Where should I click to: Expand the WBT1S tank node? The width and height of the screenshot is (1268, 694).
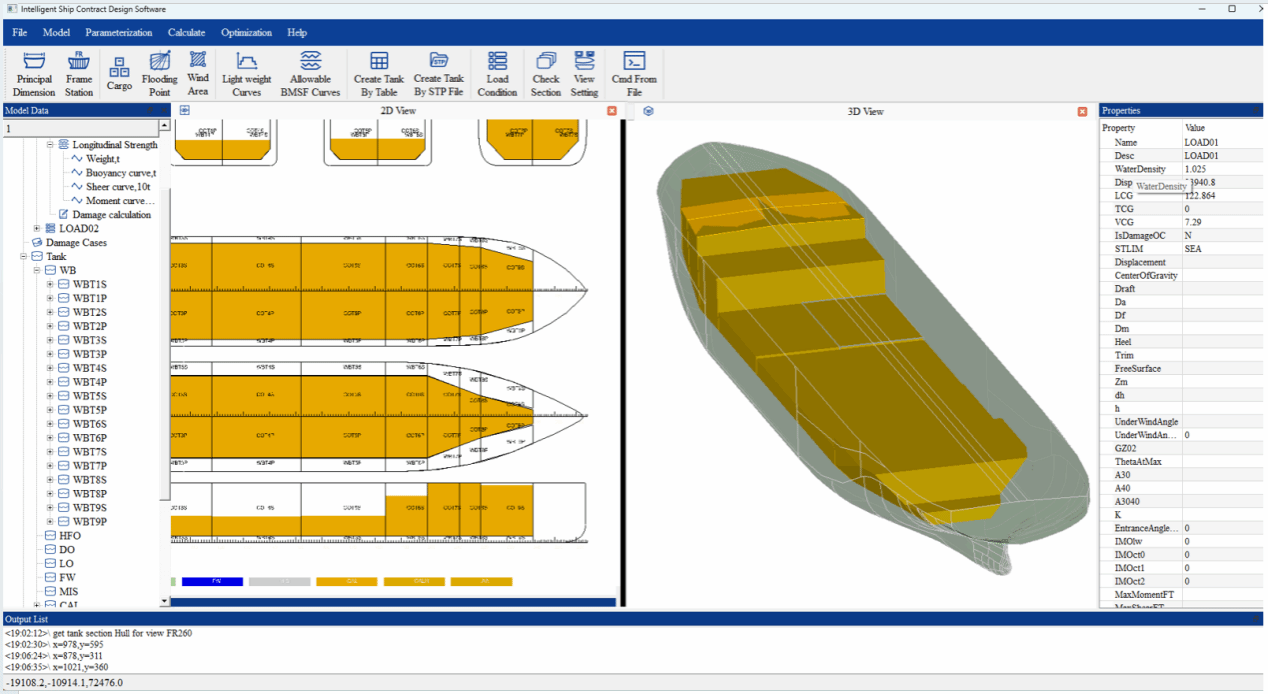50,285
